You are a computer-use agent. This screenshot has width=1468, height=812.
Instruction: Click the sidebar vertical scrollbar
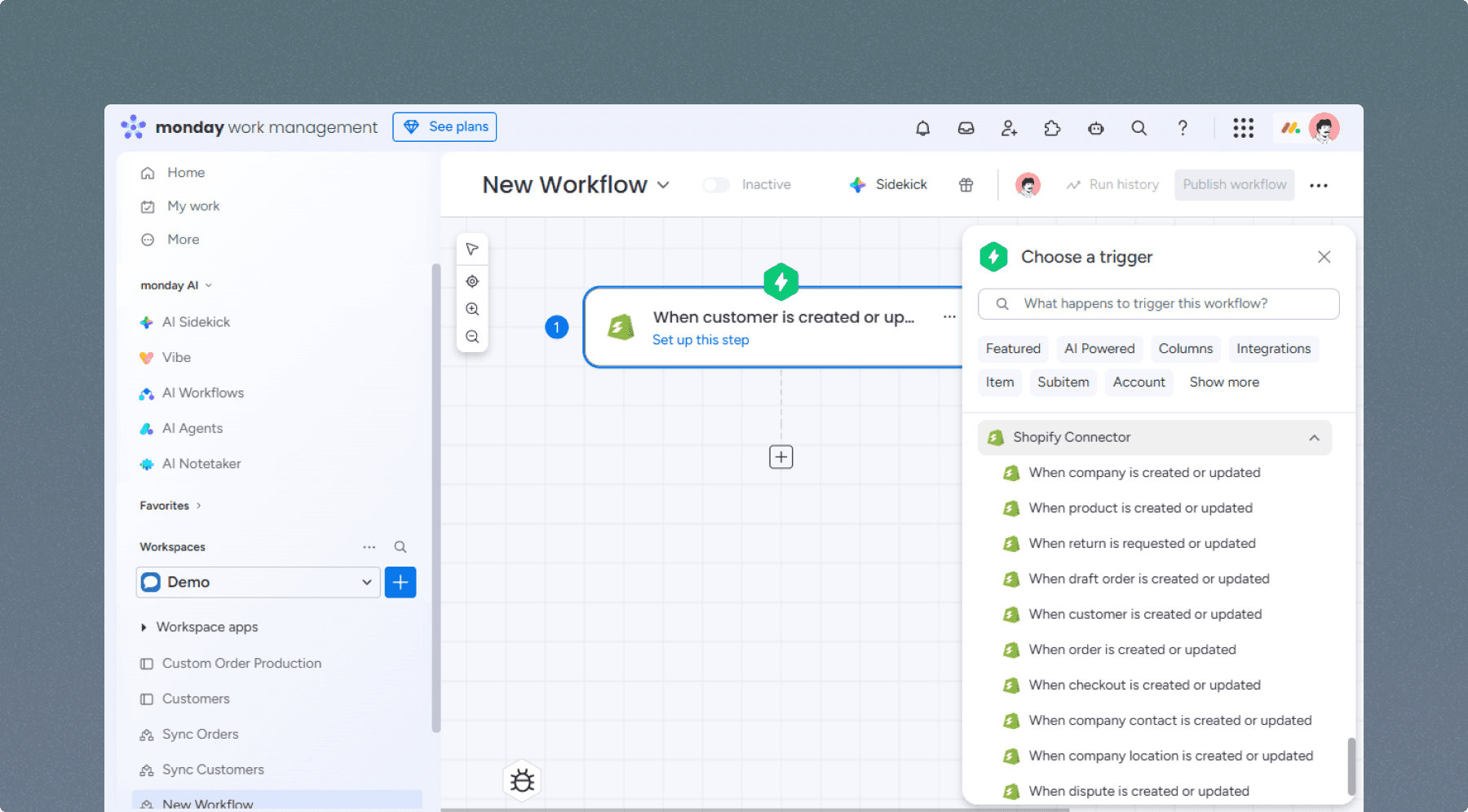[x=436, y=497]
